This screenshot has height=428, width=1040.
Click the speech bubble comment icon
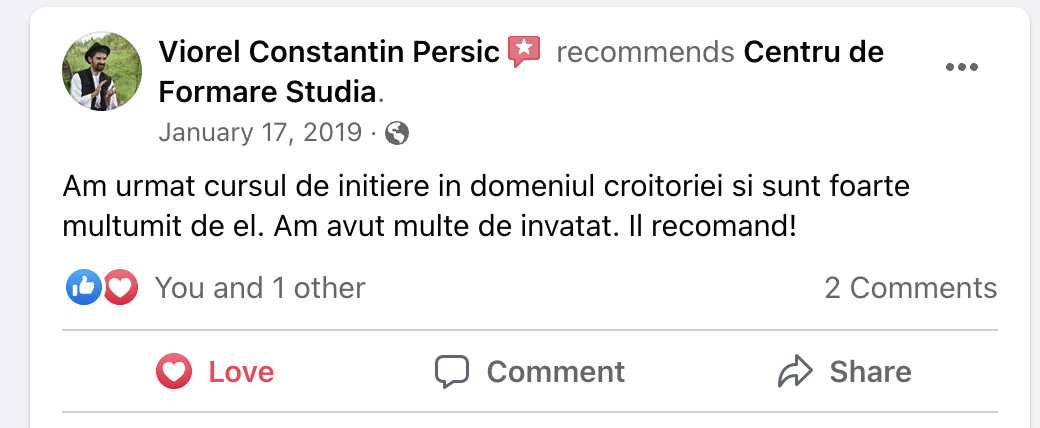[x=452, y=372]
